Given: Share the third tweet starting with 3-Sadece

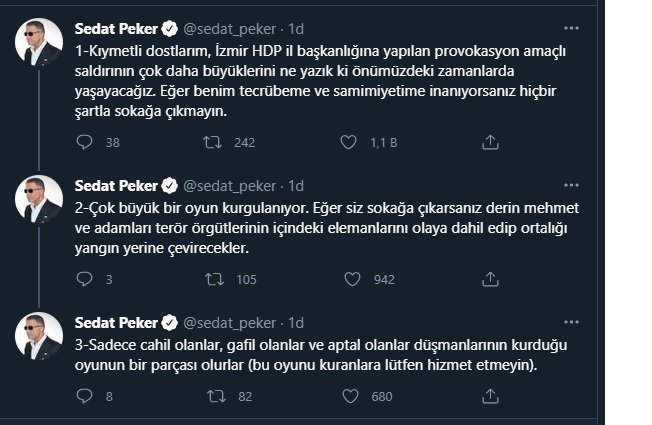Looking at the screenshot, I should click(490, 396).
